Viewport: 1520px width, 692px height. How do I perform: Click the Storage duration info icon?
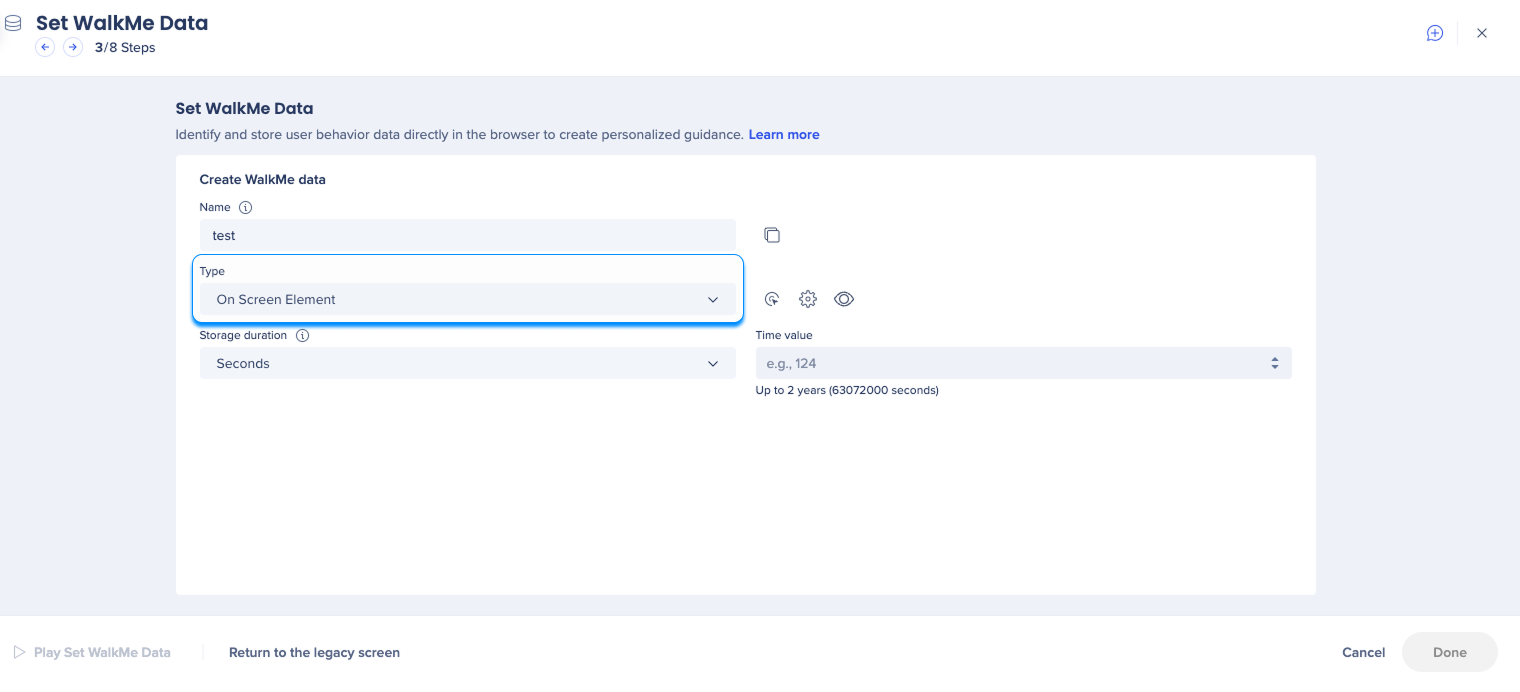click(303, 336)
